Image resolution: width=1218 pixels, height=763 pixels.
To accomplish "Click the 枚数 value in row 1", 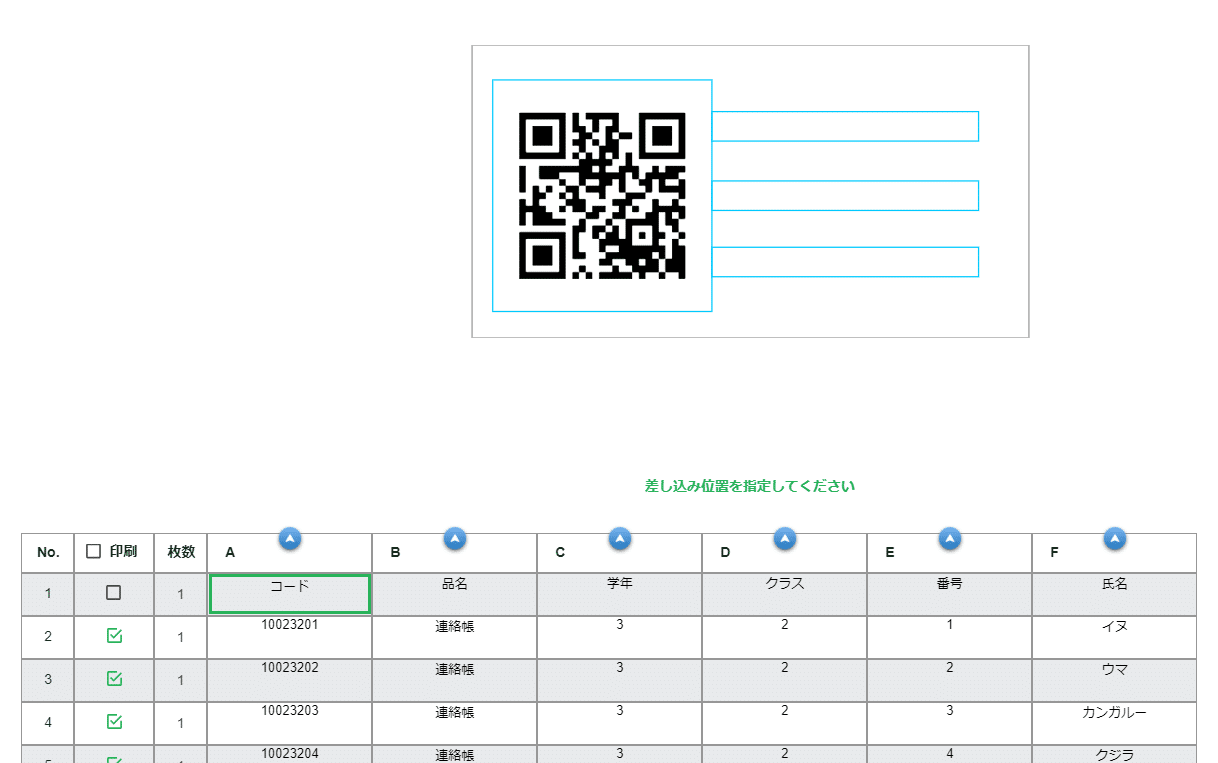I will coord(181,594).
